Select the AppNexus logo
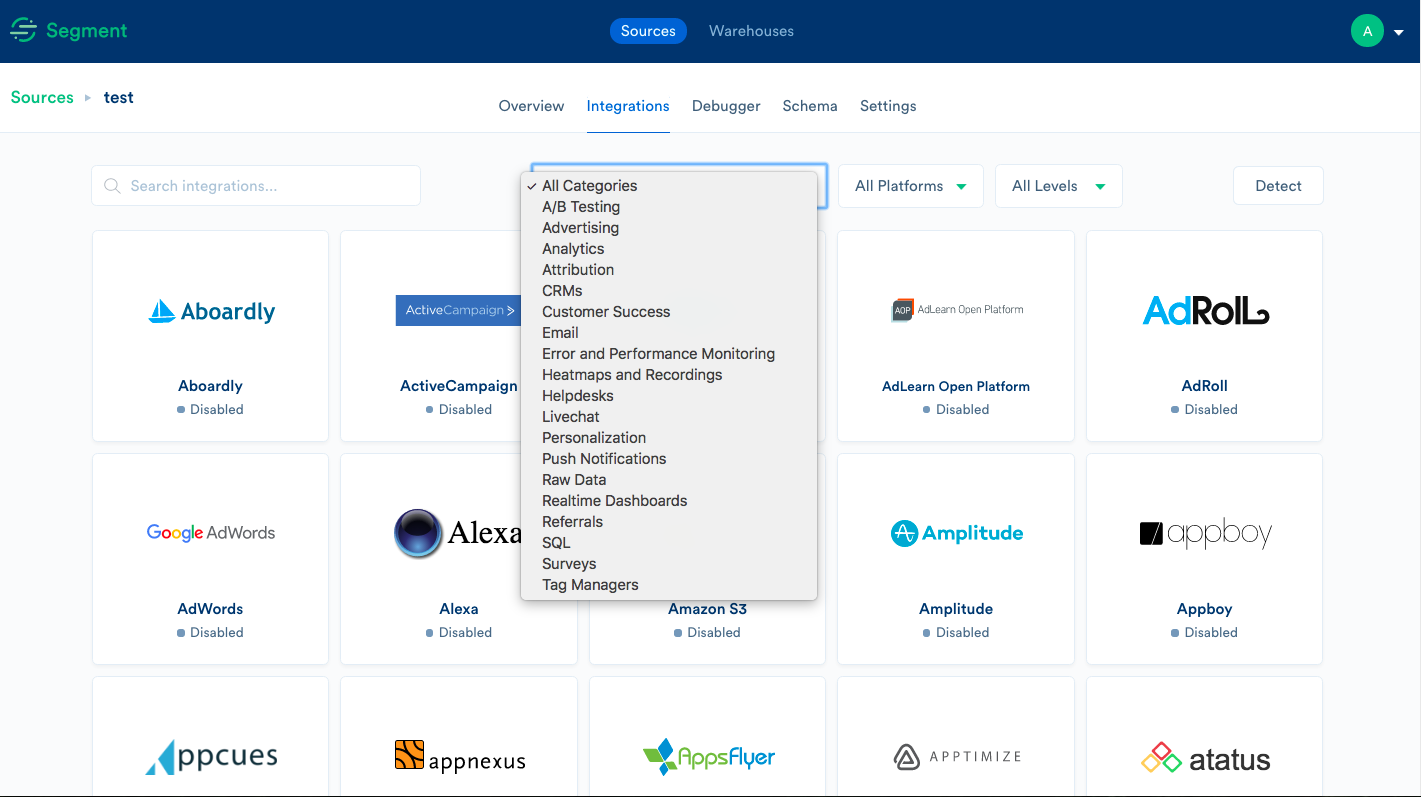 (460, 757)
